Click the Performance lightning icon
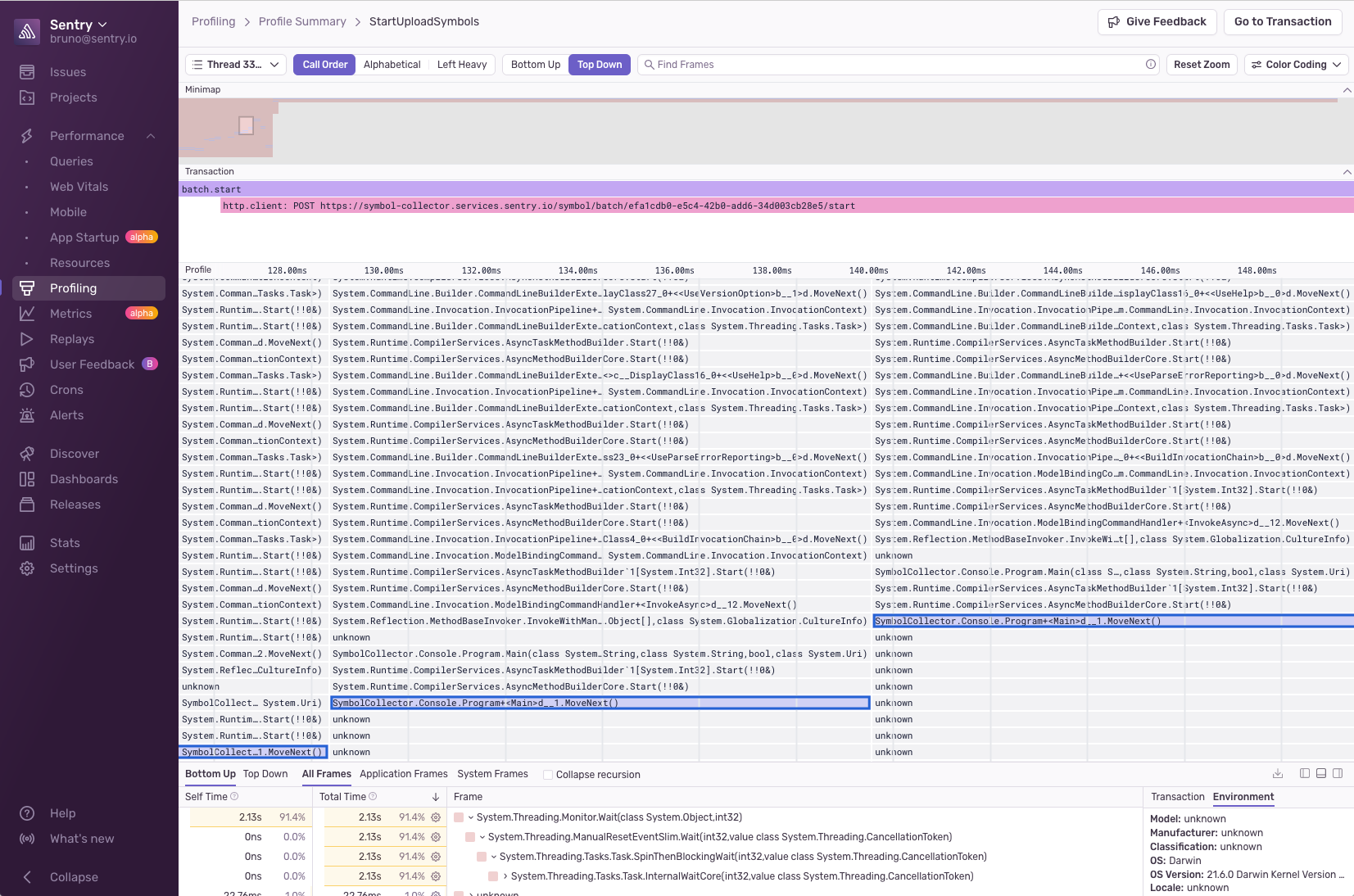The image size is (1354, 896). tap(27, 136)
